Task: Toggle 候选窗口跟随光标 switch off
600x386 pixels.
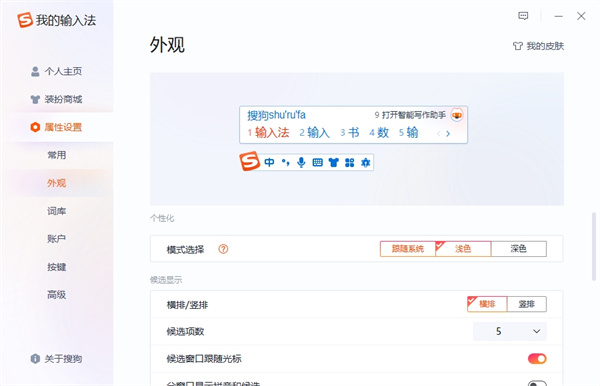Action: 537,359
